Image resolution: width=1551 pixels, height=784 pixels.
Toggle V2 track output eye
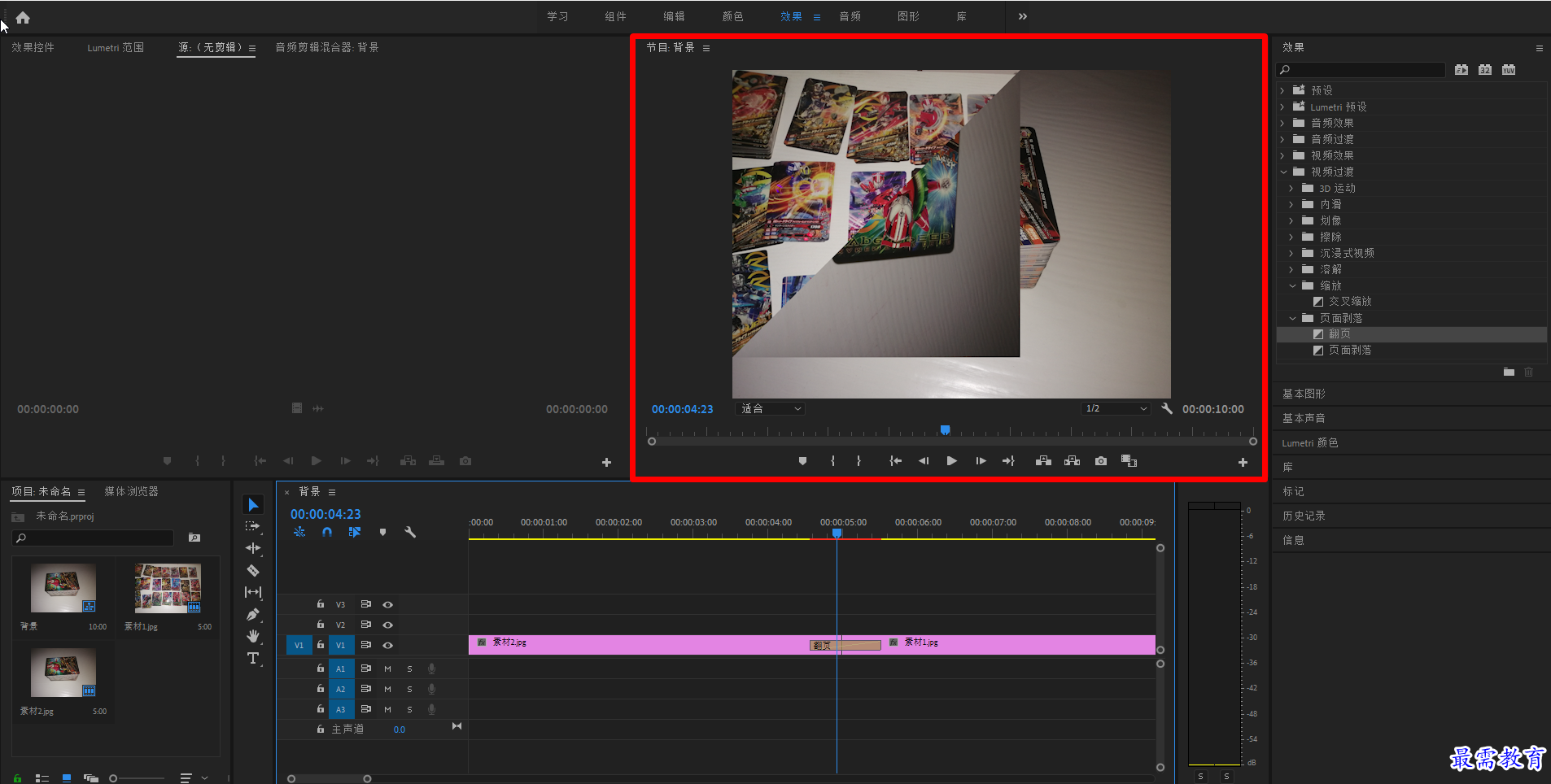pos(388,625)
